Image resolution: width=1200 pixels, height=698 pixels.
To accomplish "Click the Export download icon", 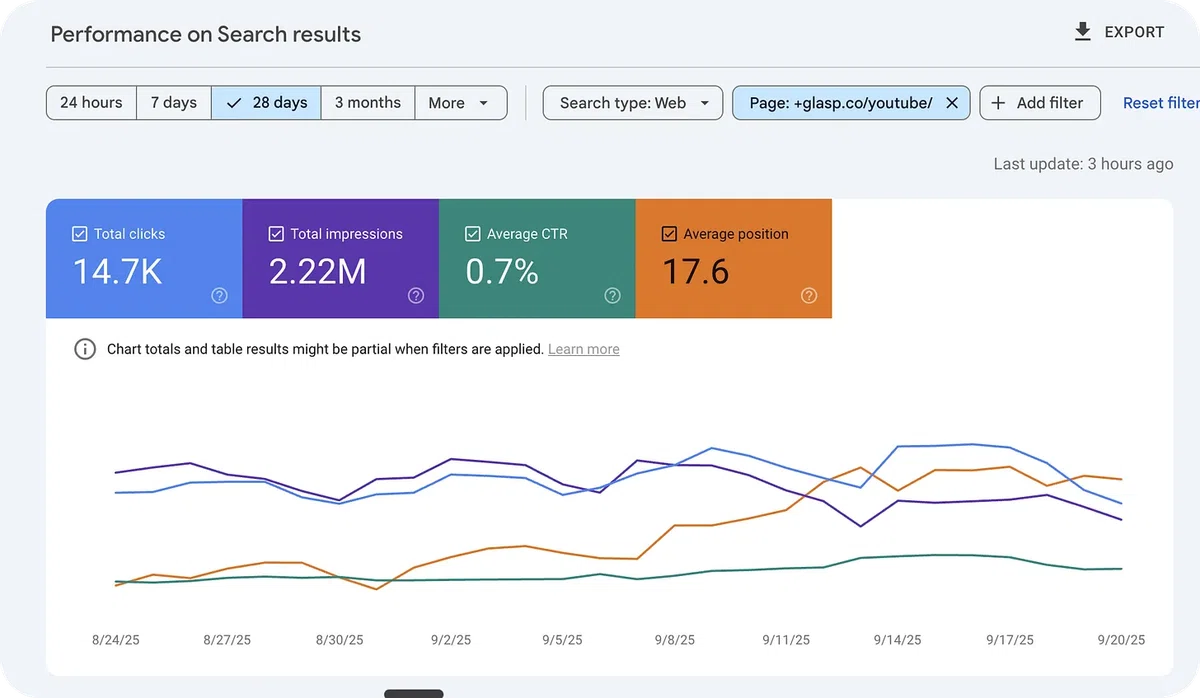I will 1082,32.
